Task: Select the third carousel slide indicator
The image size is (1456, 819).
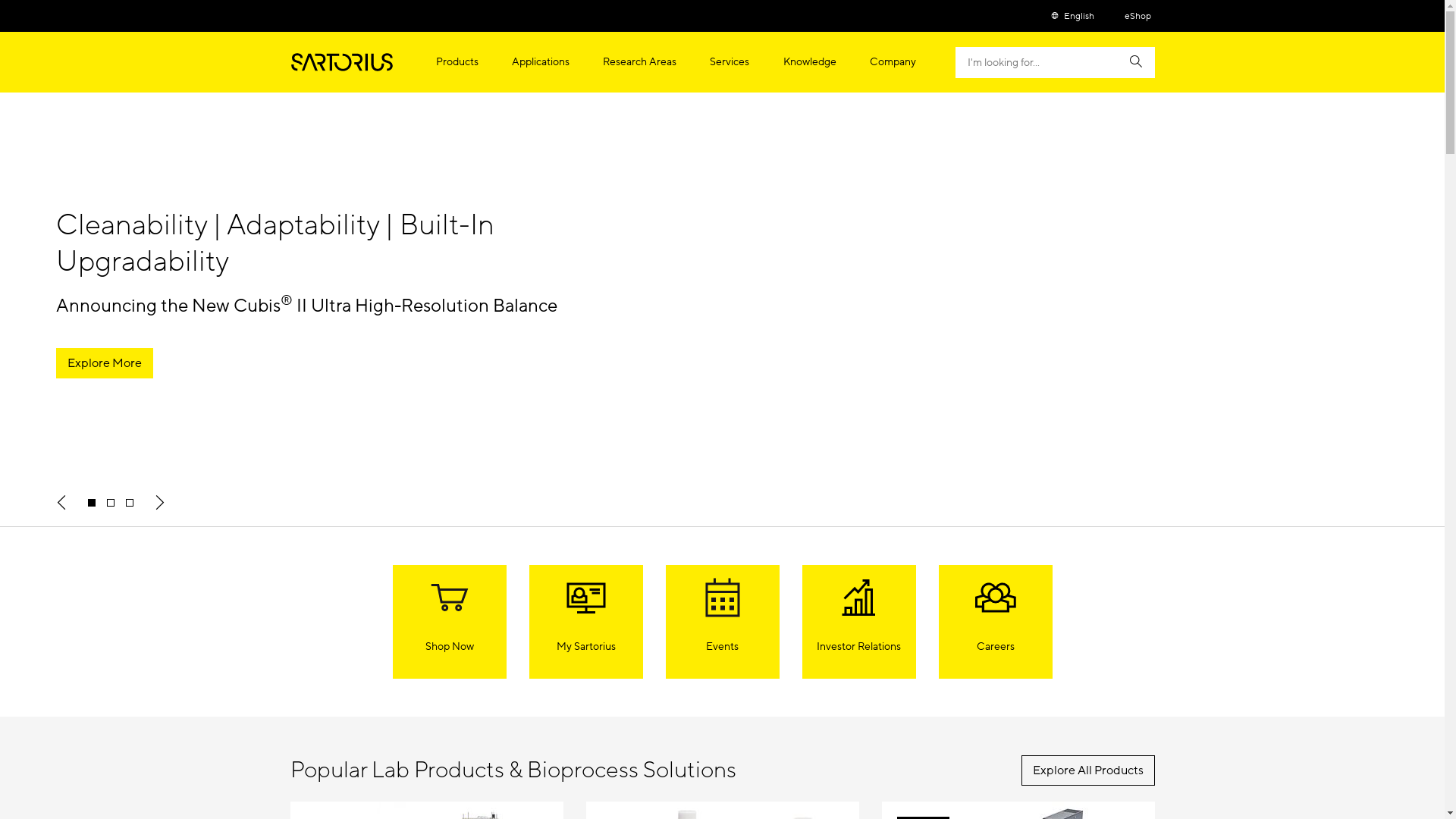Action: [130, 503]
